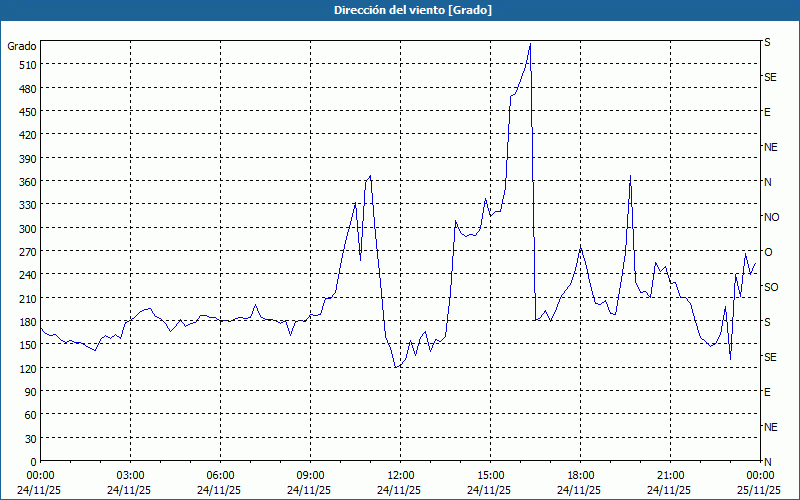Select the SO compass label
Image resolution: width=800 pixels, height=500 pixels.
tap(771, 287)
